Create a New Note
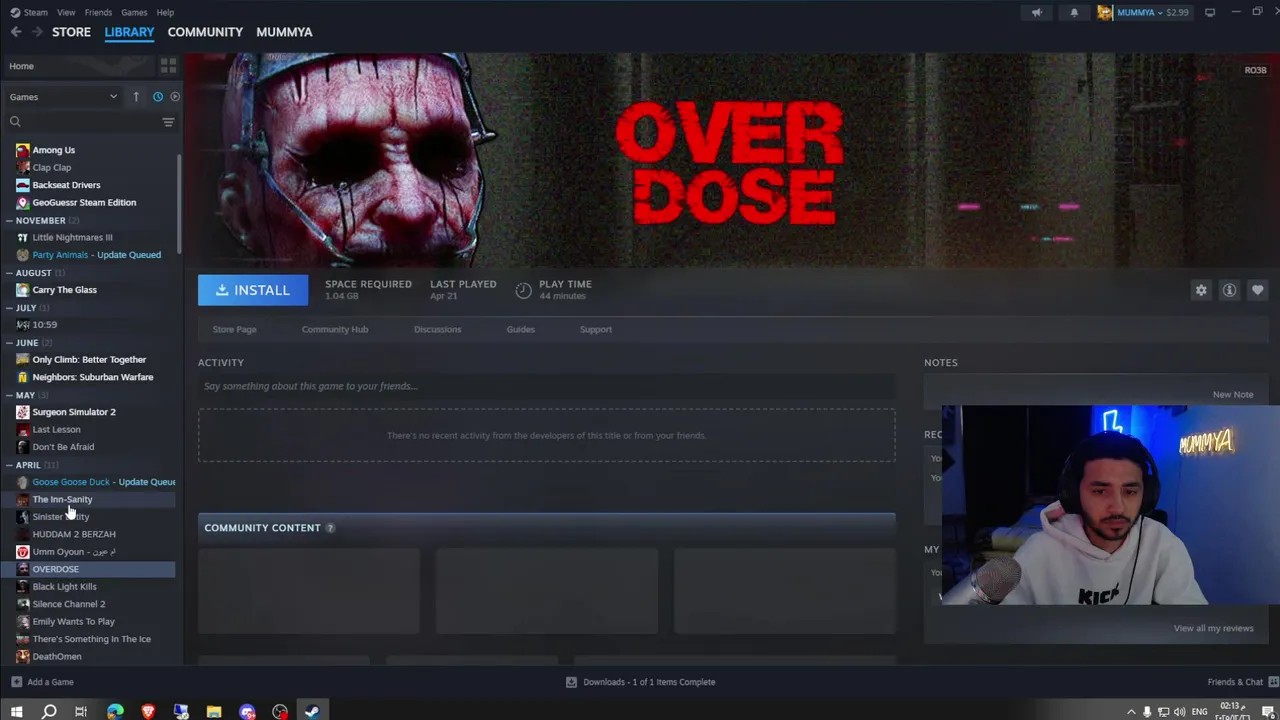1280x720 pixels. point(1232,394)
